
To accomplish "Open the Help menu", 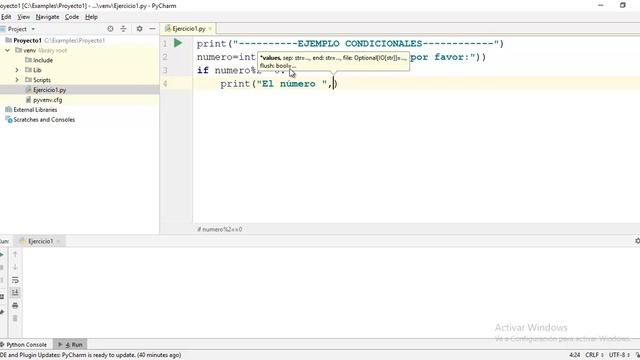I will [x=91, y=17].
